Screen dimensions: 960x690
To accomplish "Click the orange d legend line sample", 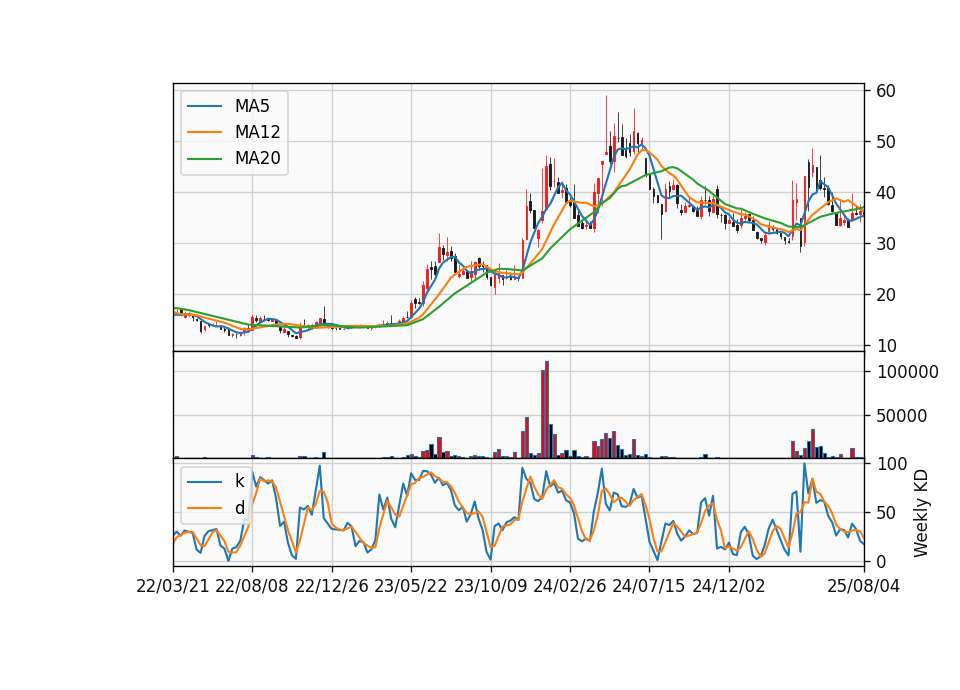I will pyautogui.click(x=204, y=508).
